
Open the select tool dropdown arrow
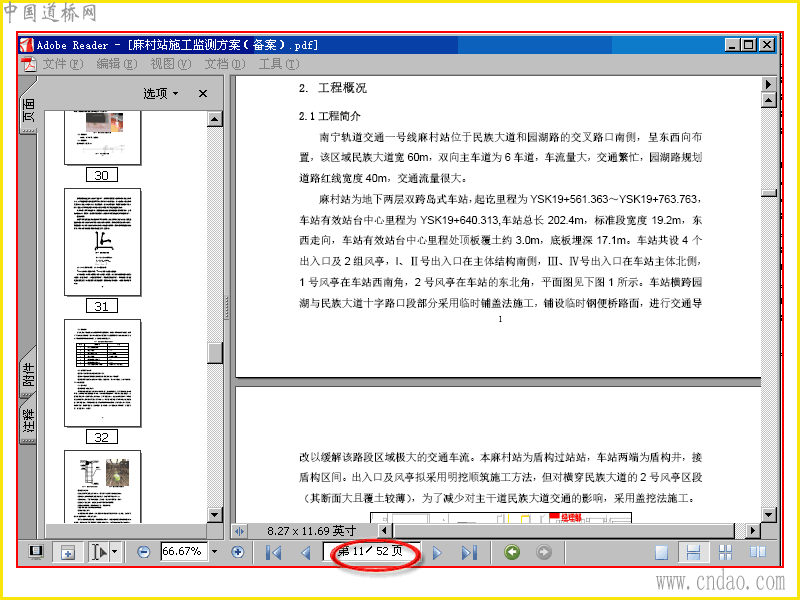tap(115, 552)
